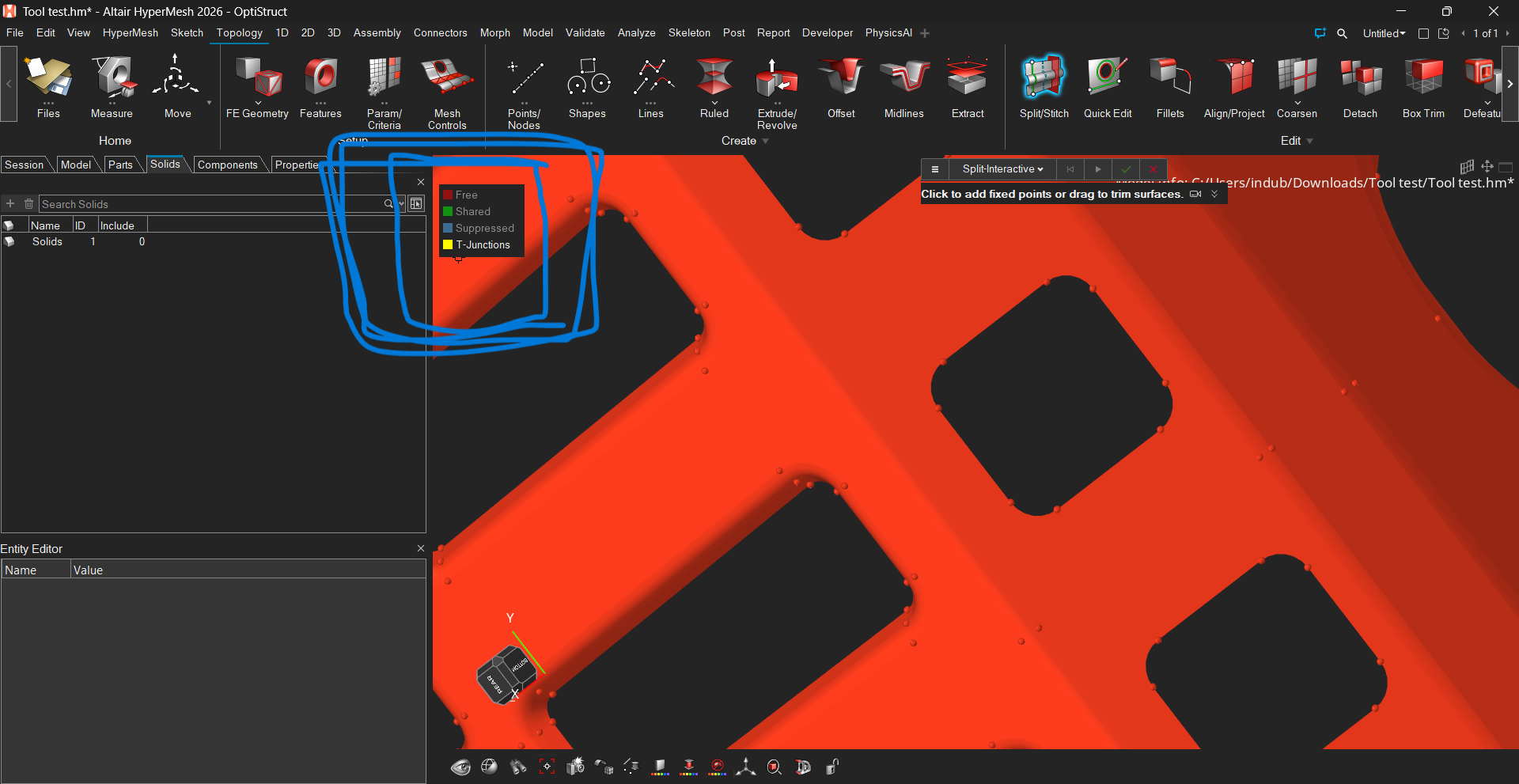Select the Points/Nodes tool

click(524, 93)
